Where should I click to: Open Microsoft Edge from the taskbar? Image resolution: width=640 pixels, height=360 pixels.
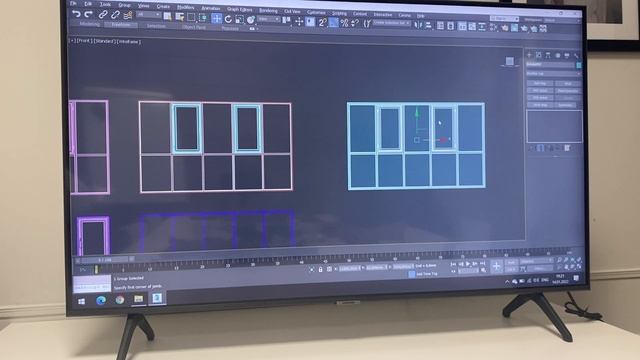101,301
